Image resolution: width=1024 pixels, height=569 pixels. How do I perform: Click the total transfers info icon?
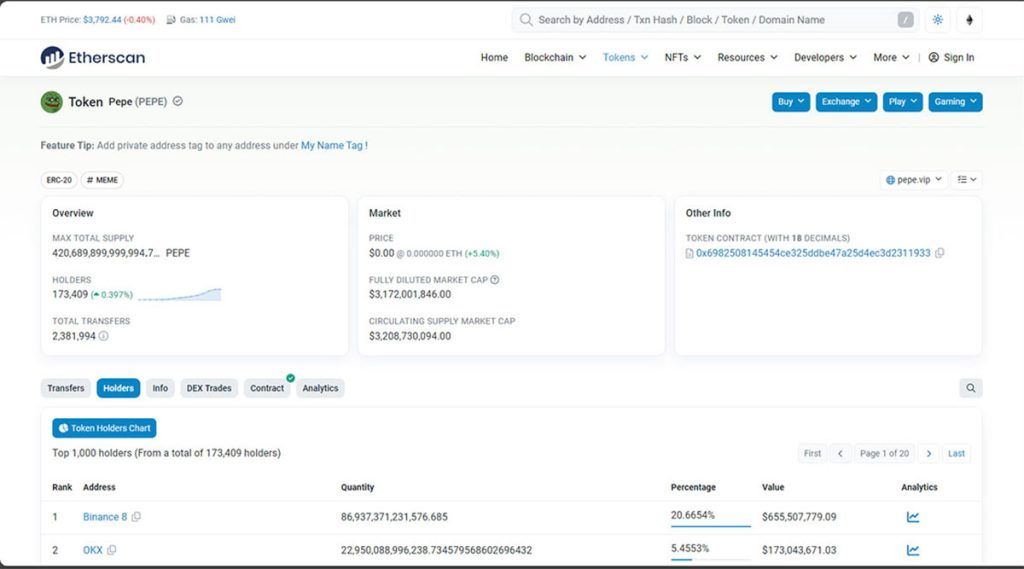point(104,336)
